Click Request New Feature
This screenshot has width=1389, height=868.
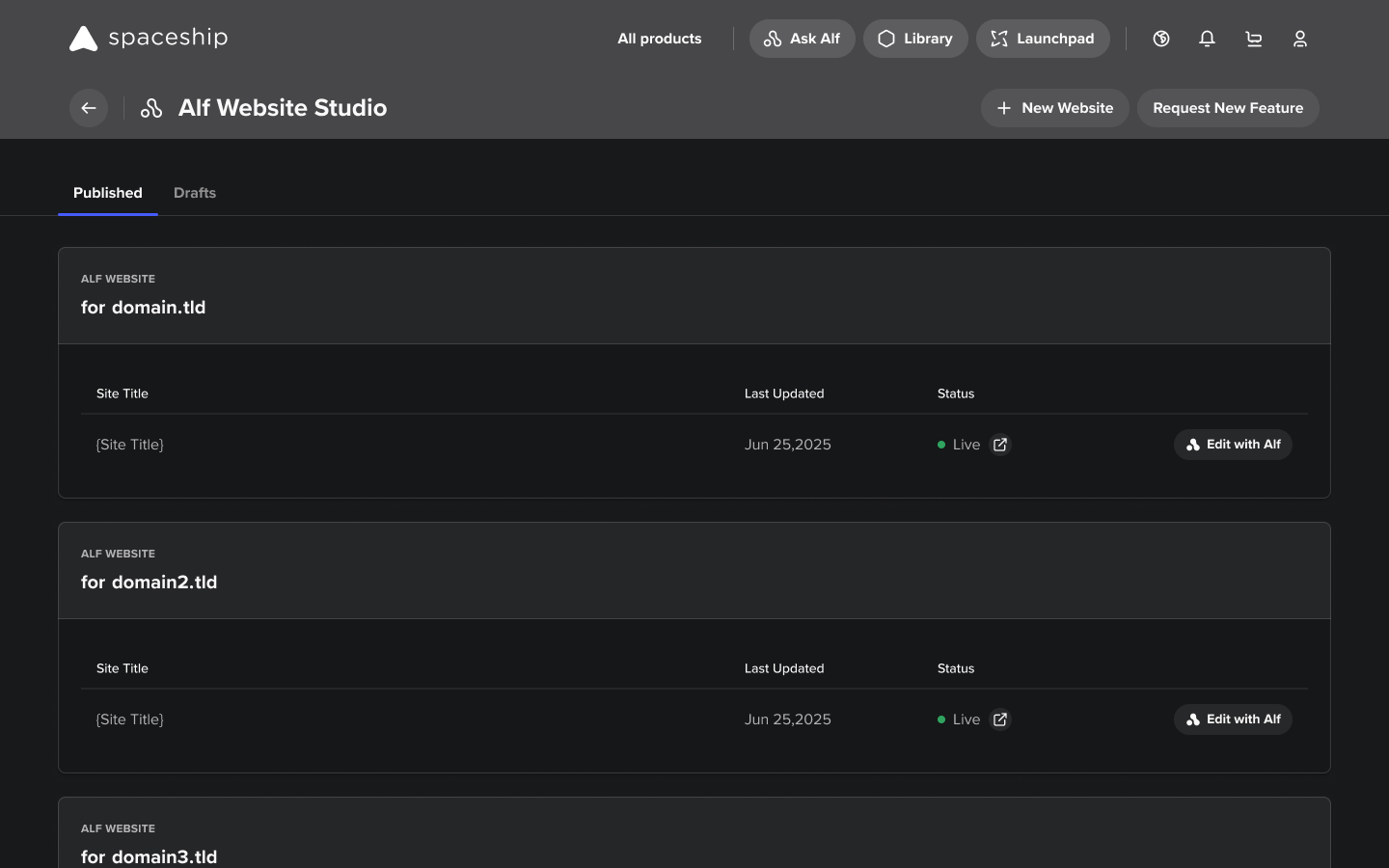tap(1228, 108)
